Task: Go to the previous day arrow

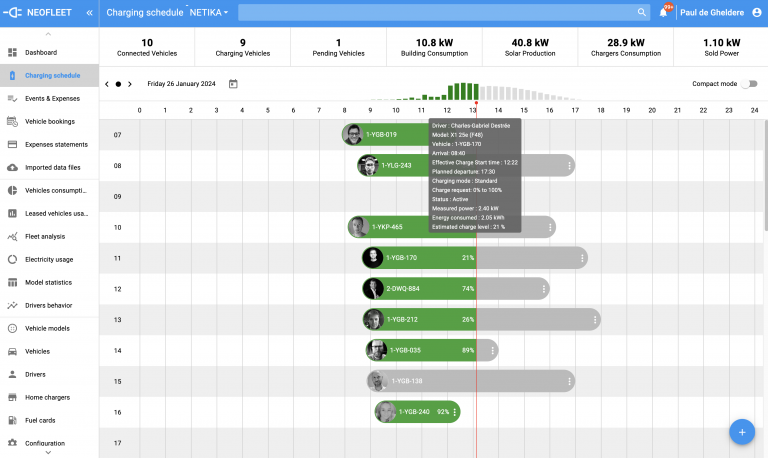Action: 107,84
